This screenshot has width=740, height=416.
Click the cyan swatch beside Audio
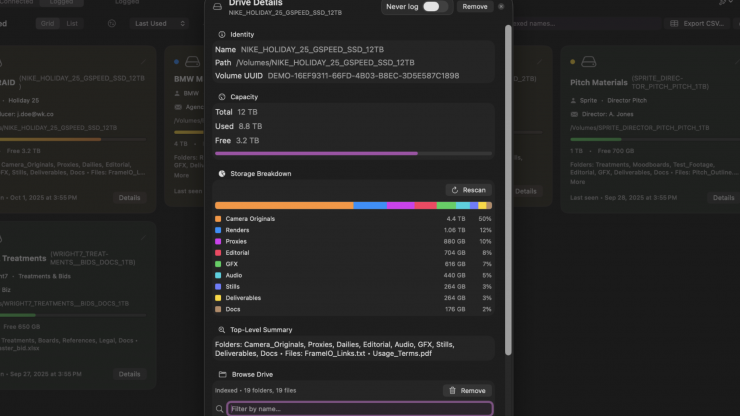(x=218, y=275)
